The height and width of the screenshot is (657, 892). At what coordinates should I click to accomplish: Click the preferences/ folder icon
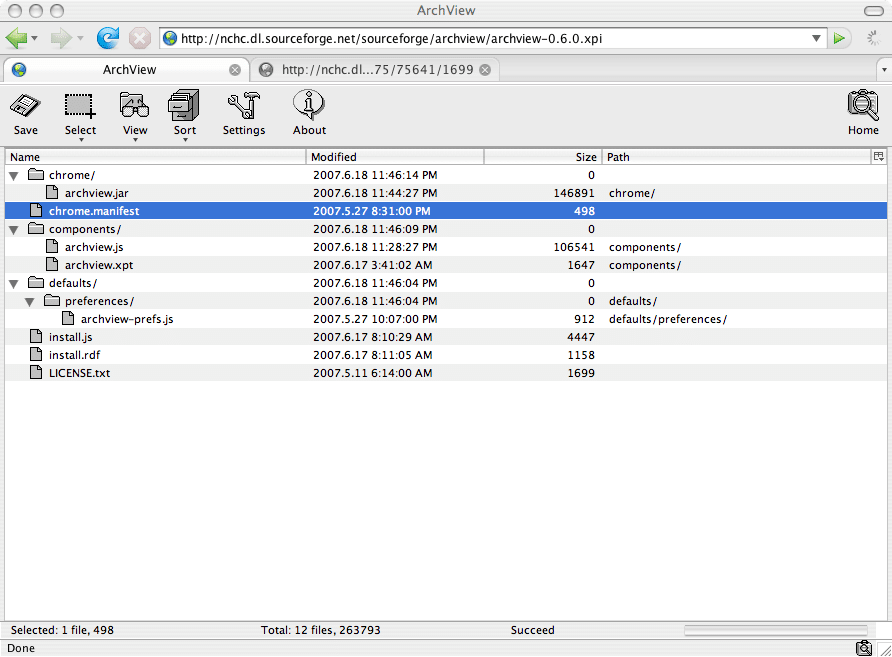[52, 300]
